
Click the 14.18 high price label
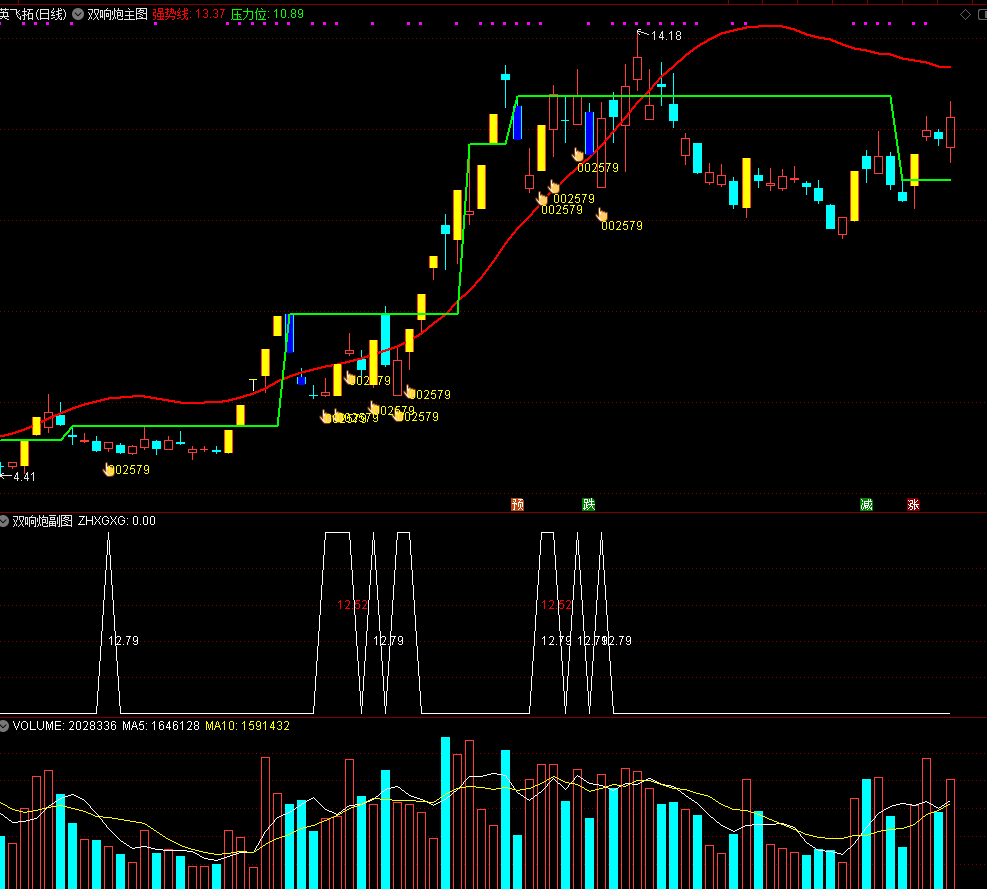666,36
